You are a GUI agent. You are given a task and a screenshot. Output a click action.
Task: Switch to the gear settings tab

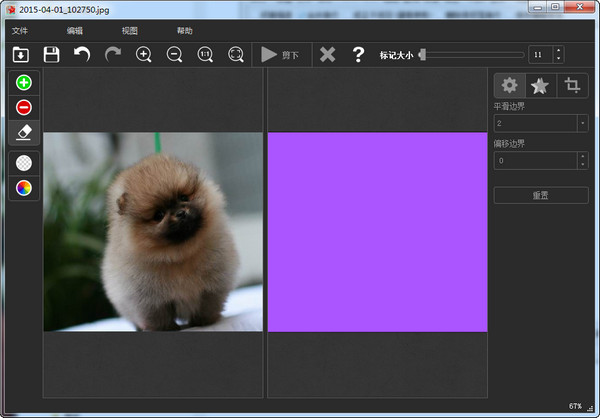pos(510,85)
